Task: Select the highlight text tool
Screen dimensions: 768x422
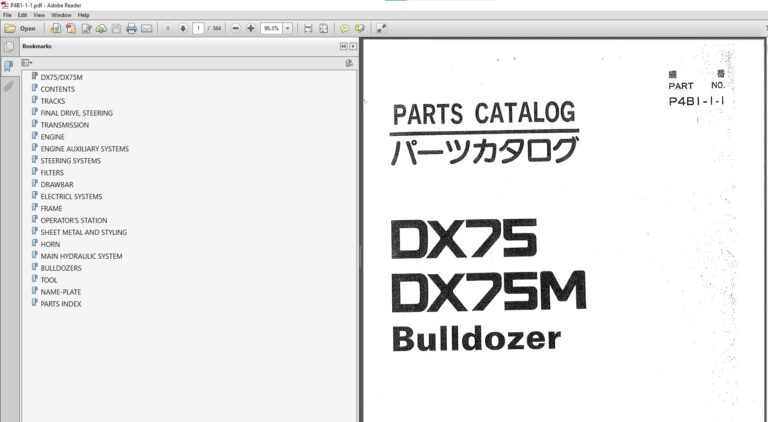Action: (360, 28)
